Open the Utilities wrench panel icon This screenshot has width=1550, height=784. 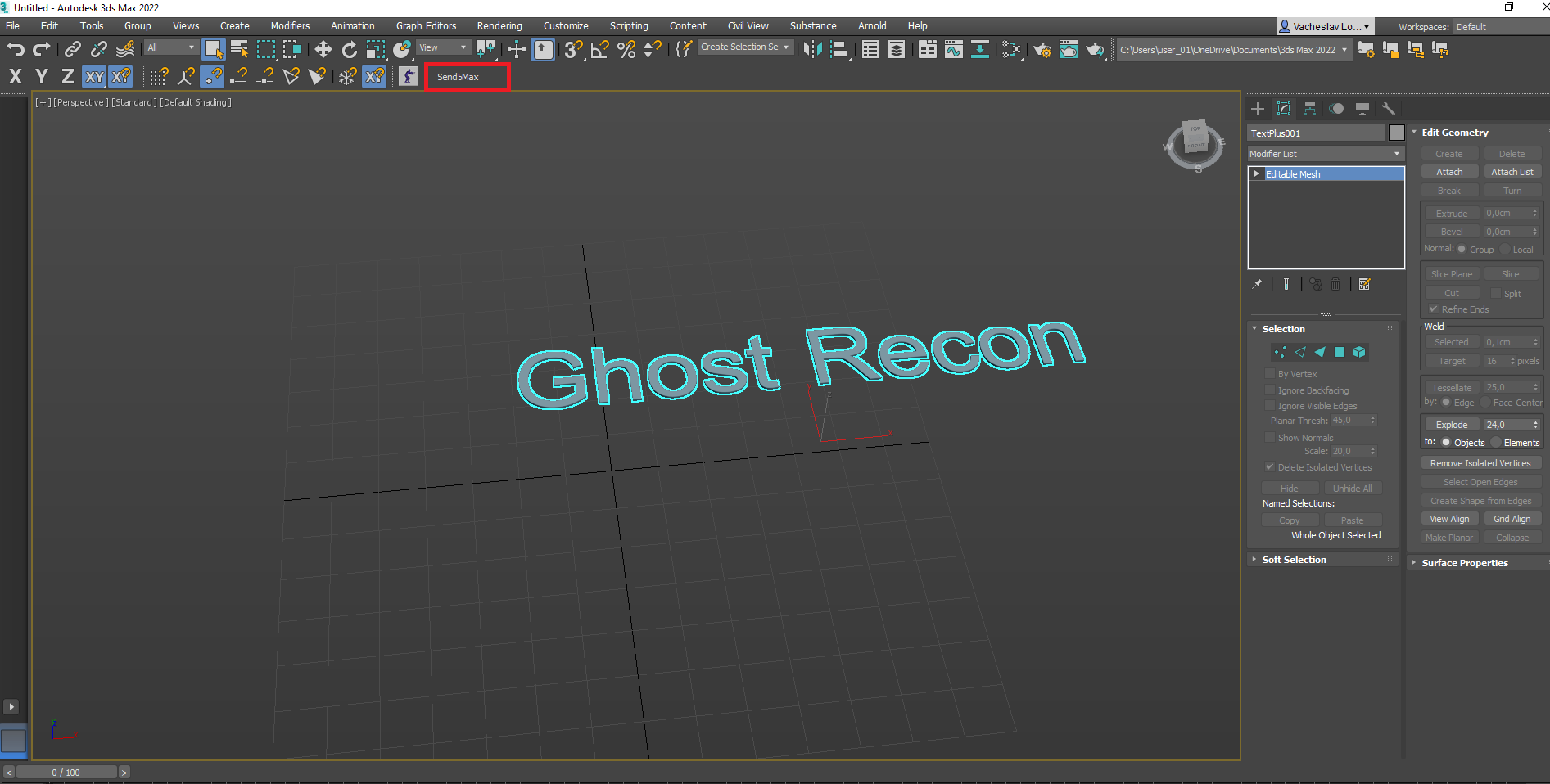click(x=1389, y=109)
